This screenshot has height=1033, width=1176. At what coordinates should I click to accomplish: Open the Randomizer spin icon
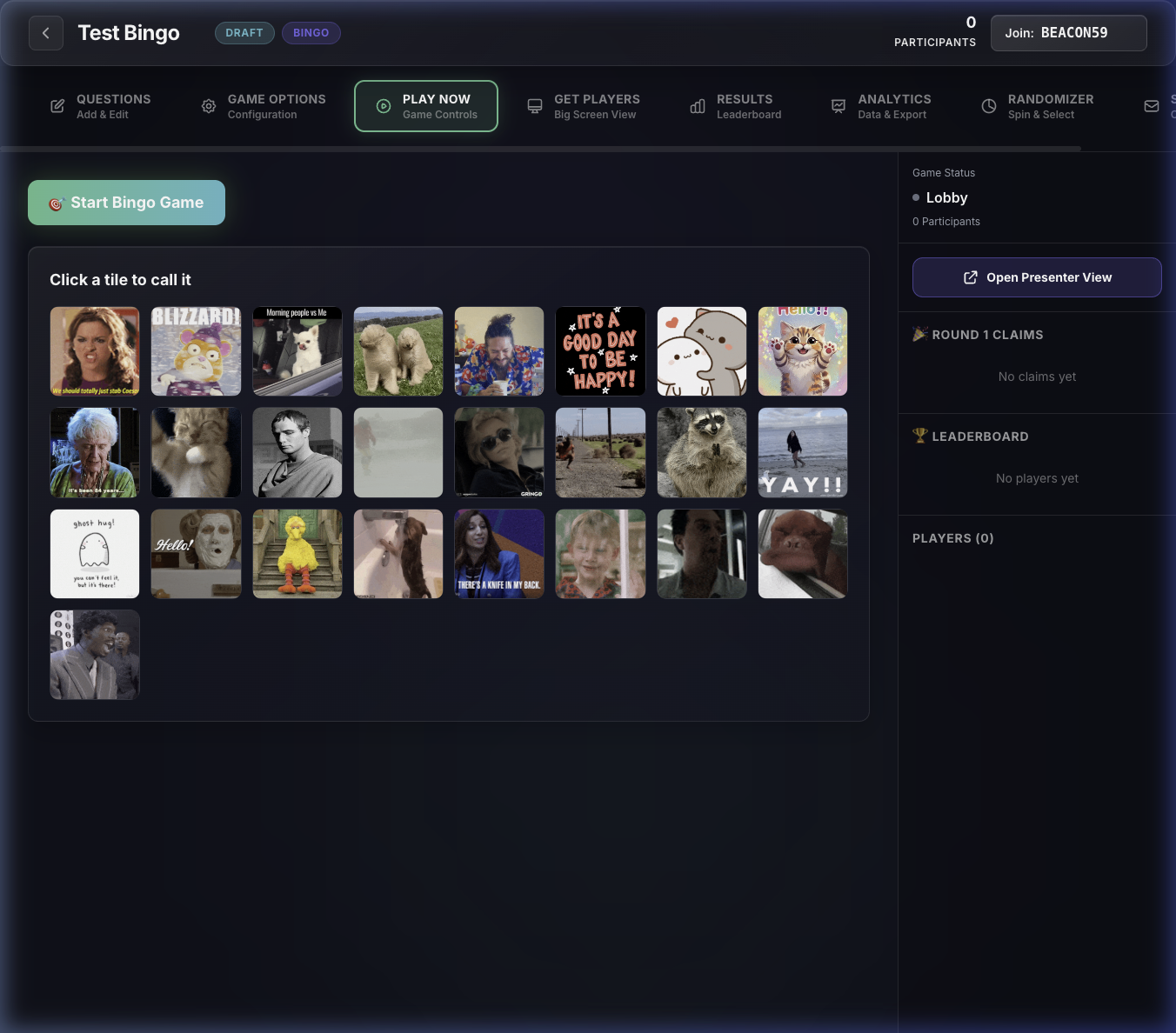(x=988, y=105)
